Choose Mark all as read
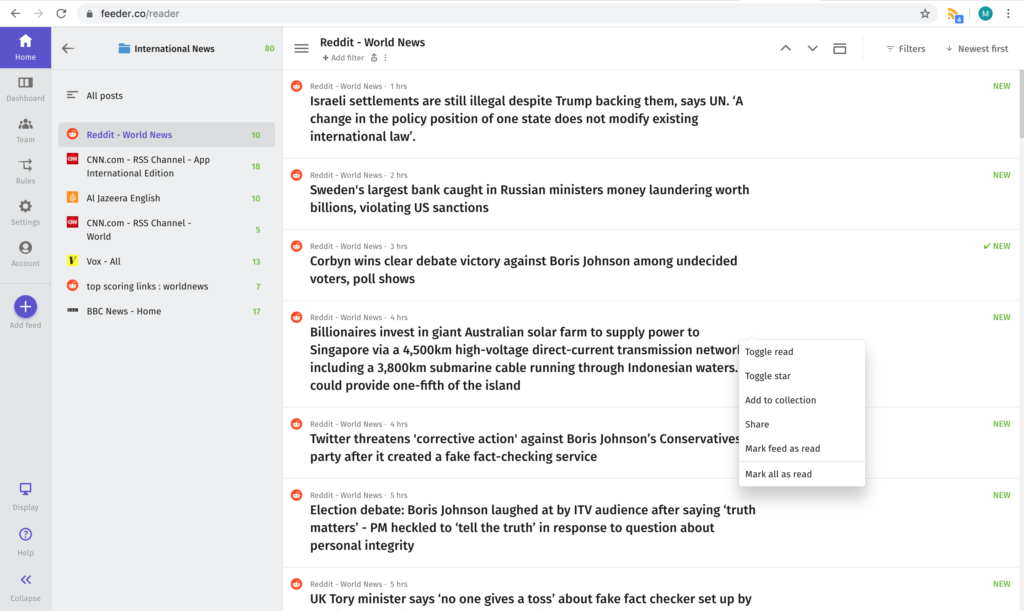 [x=802, y=474]
